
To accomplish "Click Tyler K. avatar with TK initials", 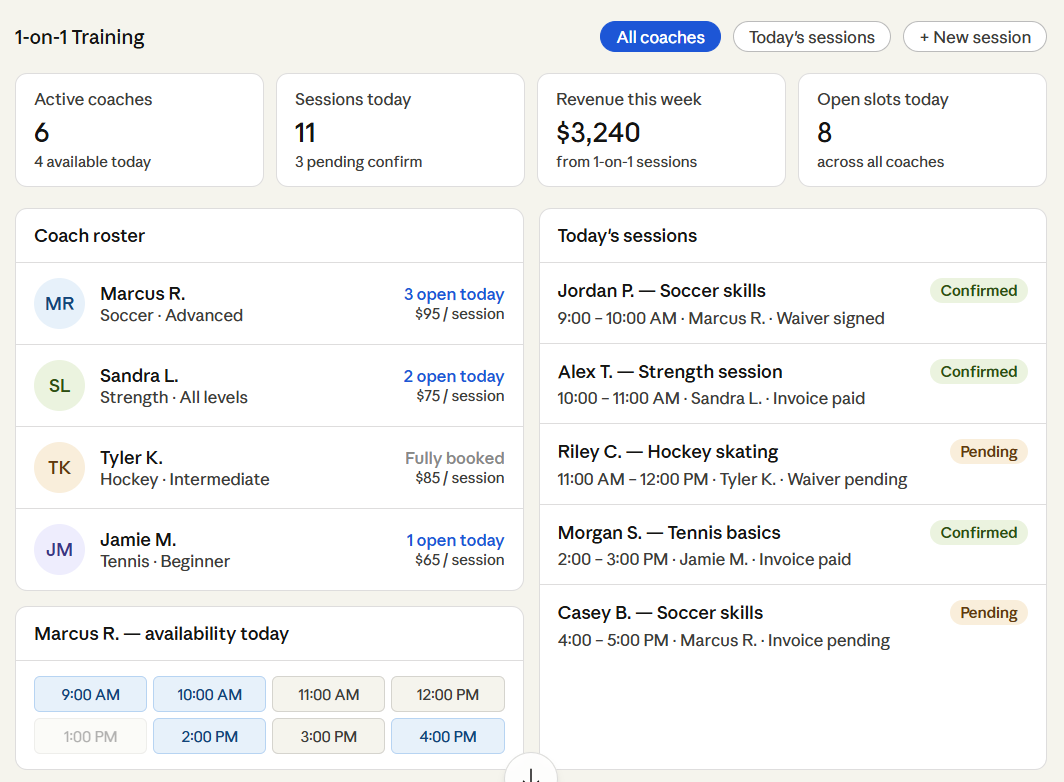I will pos(59,468).
